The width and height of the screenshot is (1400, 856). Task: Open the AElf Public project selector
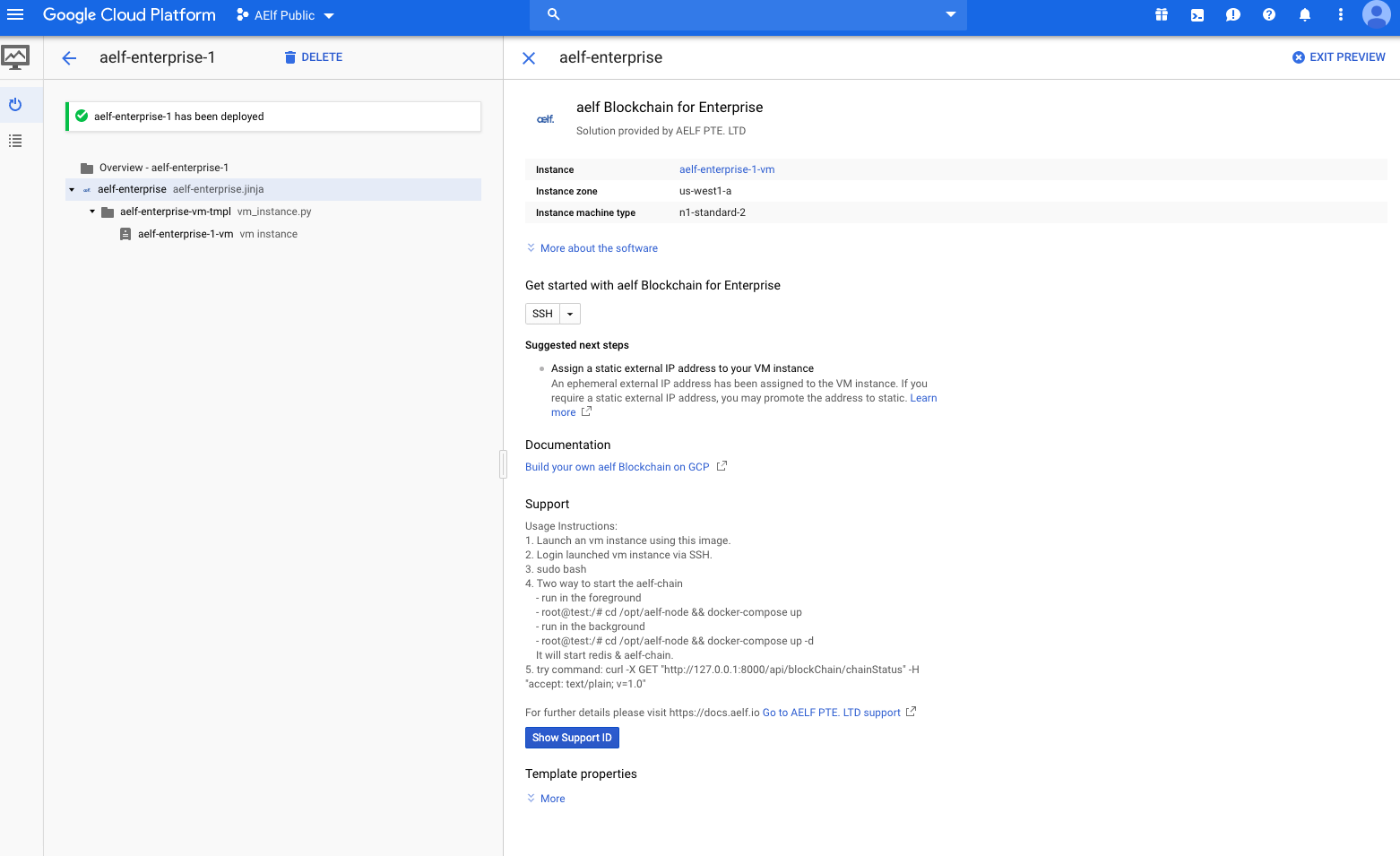pyautogui.click(x=285, y=15)
